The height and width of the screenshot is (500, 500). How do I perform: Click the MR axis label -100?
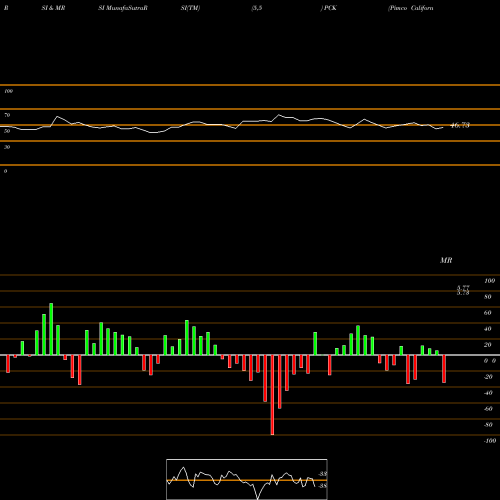pyautogui.click(x=490, y=441)
